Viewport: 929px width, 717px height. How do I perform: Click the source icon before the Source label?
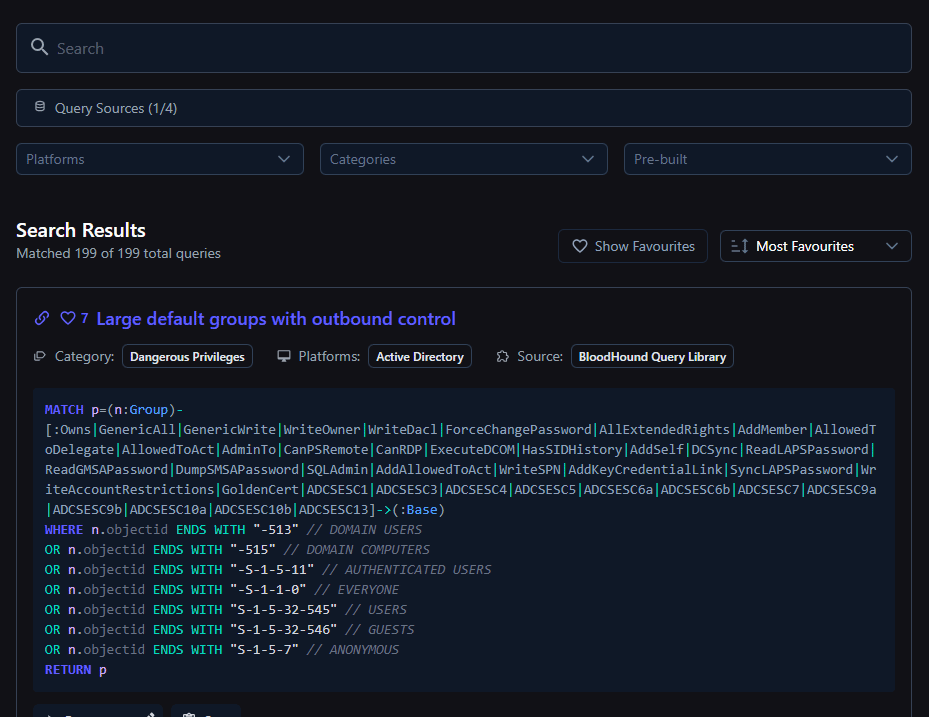(x=503, y=356)
